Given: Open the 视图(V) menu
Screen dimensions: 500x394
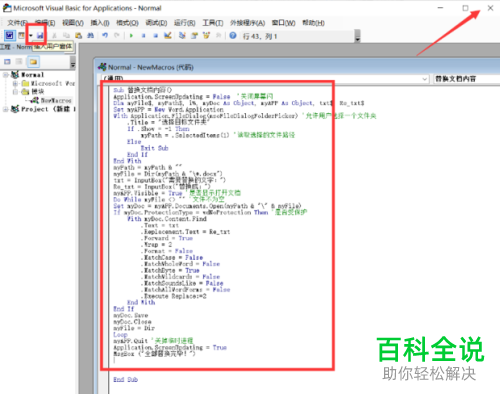Looking at the screenshot, I should point(73,23).
